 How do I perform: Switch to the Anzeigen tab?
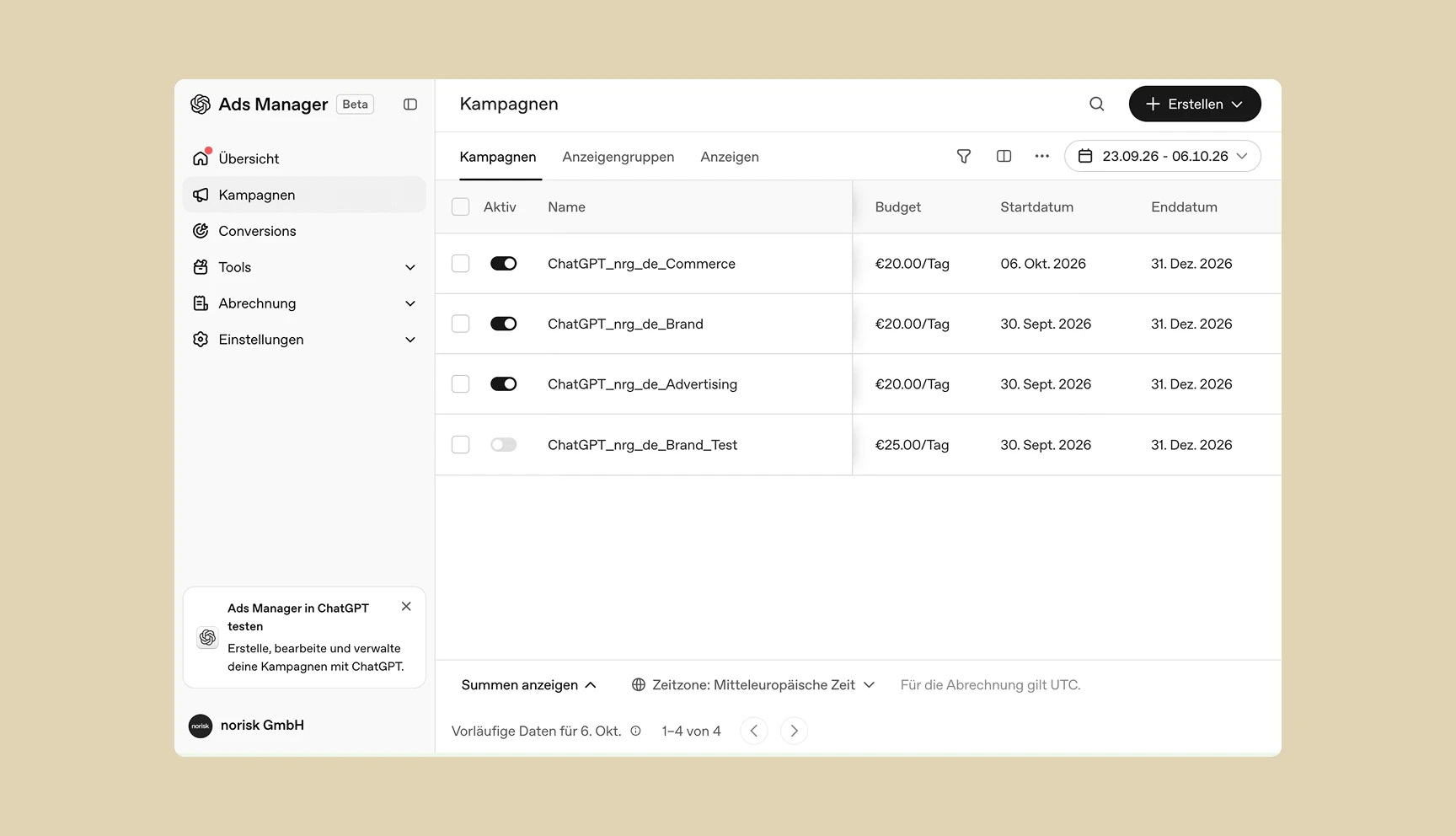tap(730, 157)
